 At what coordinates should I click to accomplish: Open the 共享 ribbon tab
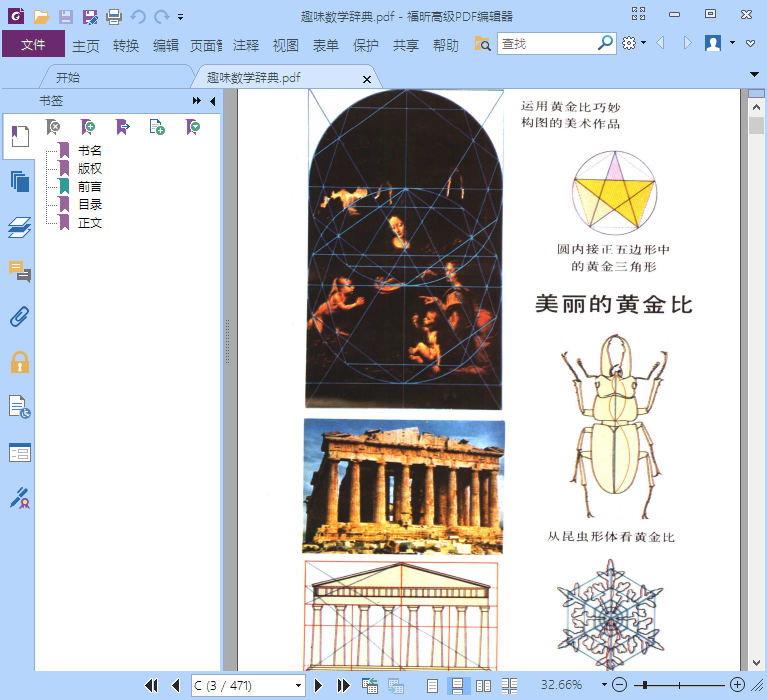pyautogui.click(x=406, y=45)
